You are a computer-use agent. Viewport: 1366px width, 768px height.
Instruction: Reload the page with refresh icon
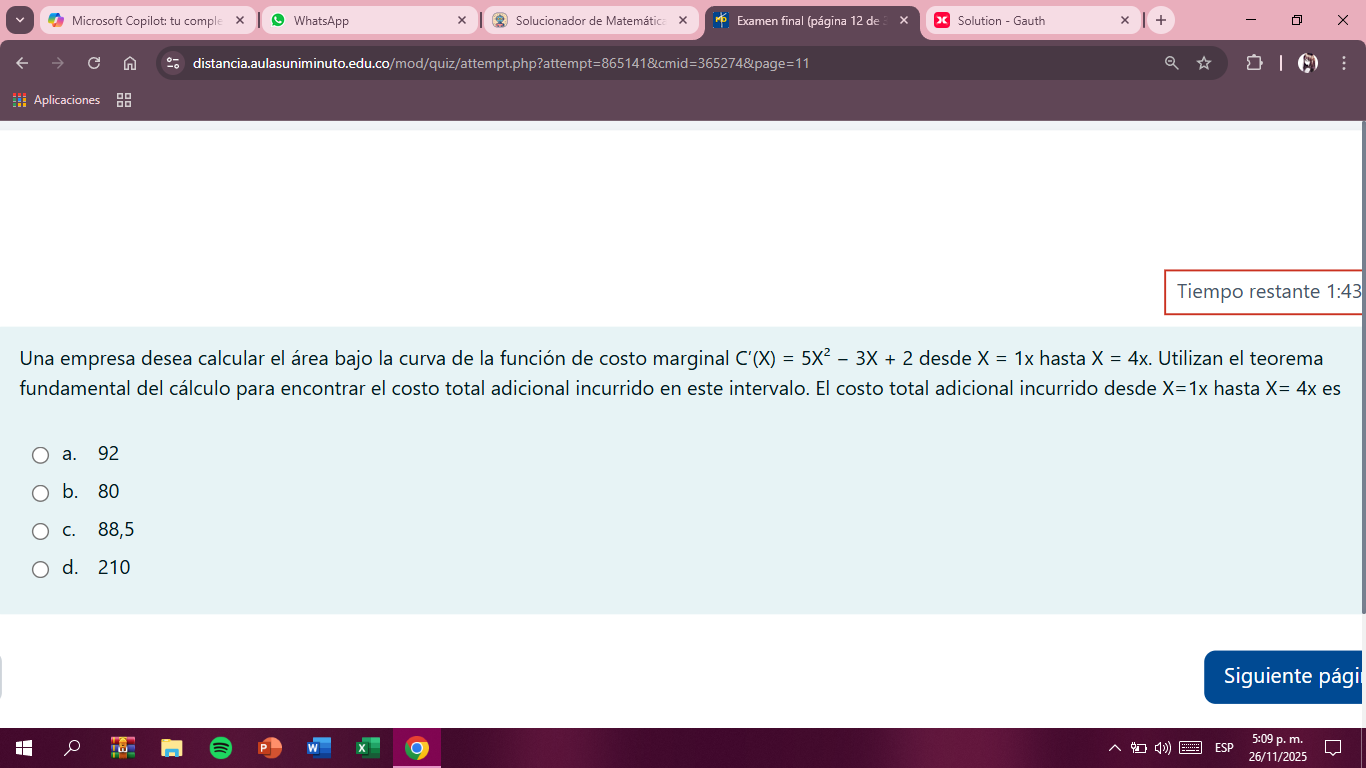pos(94,63)
